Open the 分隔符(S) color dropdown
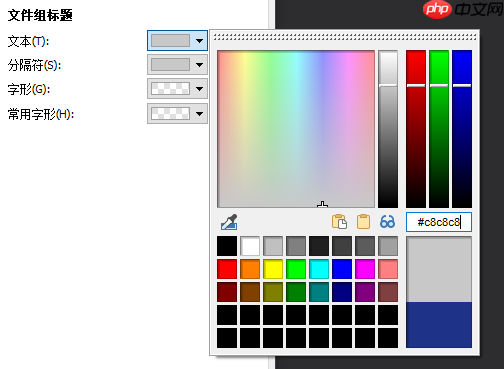 [x=177, y=65]
